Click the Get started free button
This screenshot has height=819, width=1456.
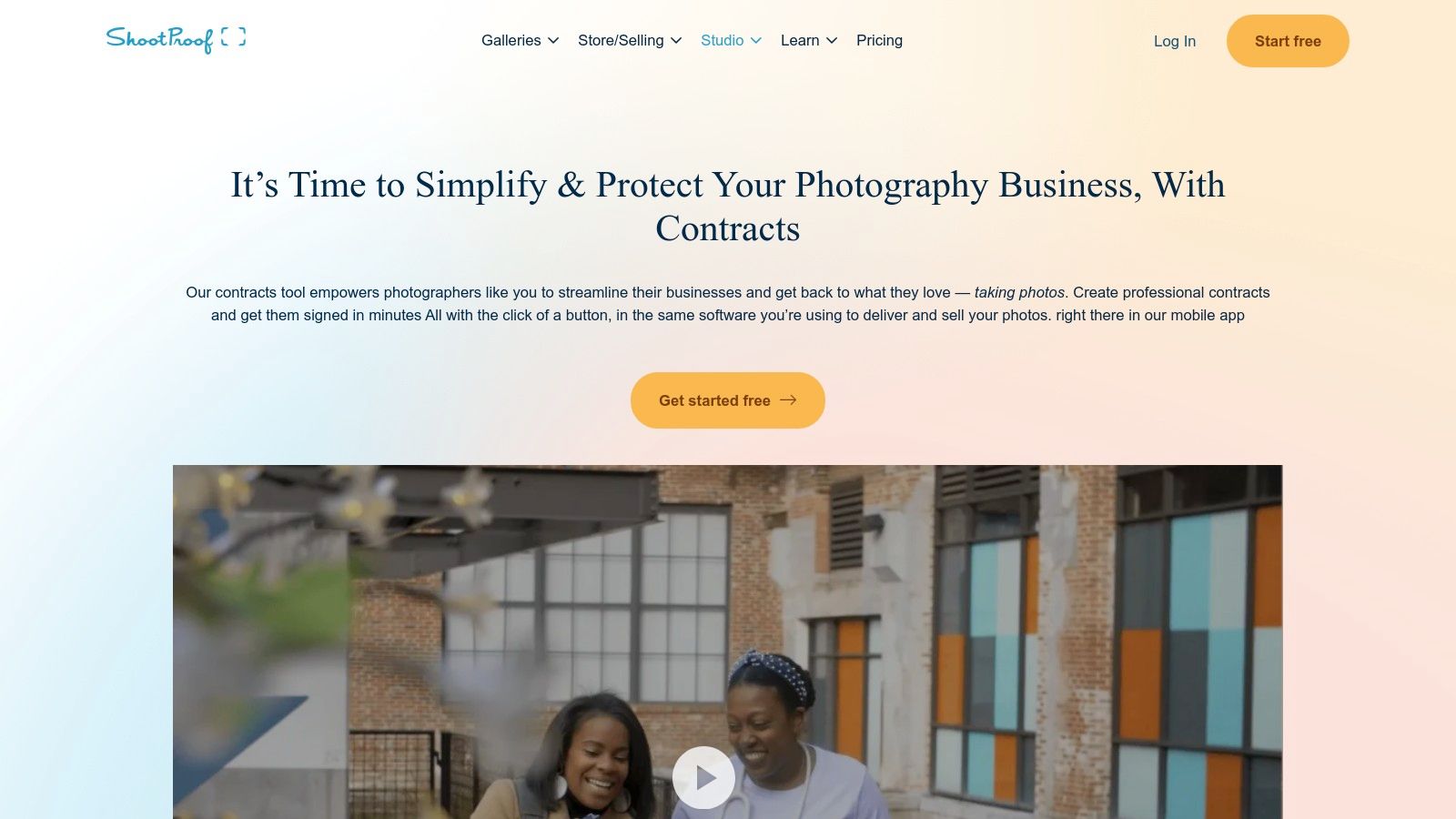coord(728,400)
